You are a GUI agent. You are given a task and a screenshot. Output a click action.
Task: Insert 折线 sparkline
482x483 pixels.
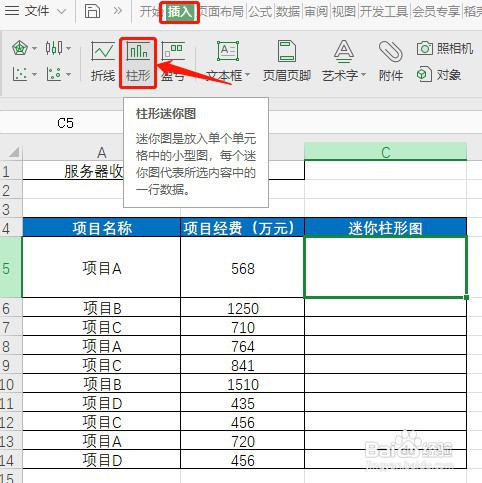(103, 62)
